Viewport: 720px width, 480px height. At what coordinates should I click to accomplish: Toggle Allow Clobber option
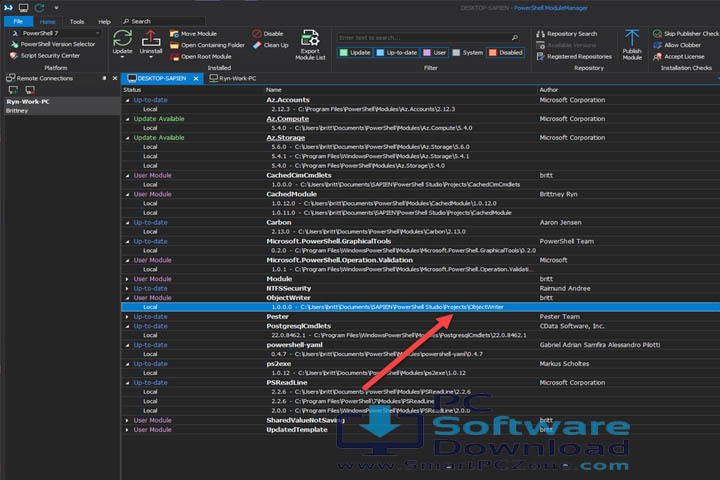677,45
